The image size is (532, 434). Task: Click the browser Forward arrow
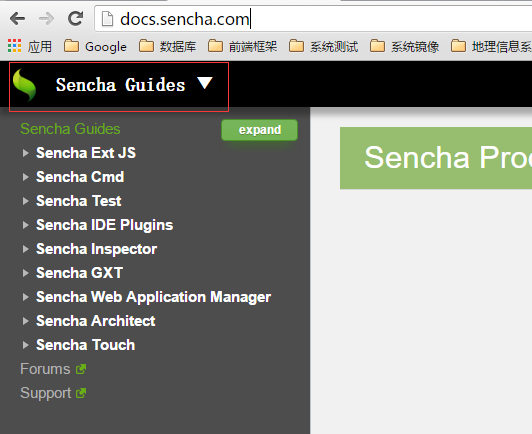click(x=46, y=19)
